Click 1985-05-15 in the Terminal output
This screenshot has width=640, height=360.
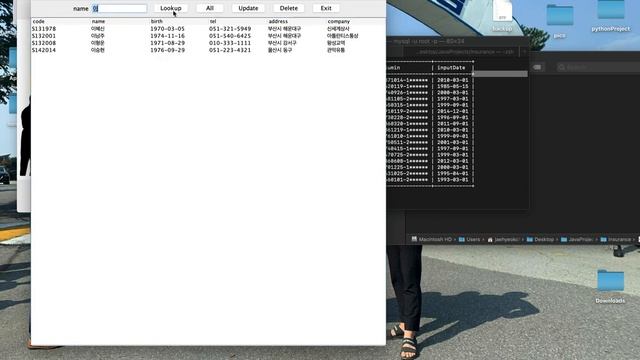[453, 87]
